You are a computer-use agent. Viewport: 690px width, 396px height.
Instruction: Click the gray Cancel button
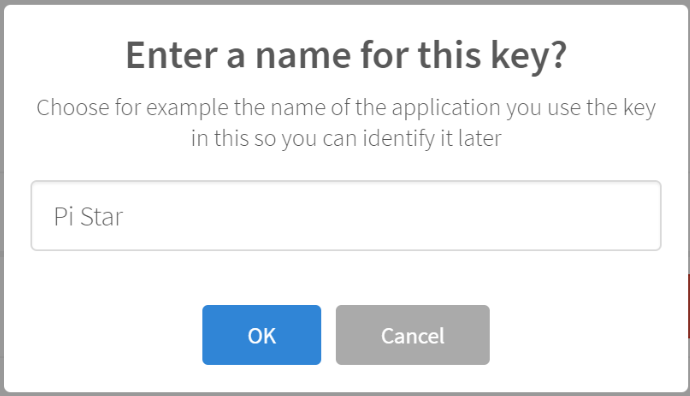pyautogui.click(x=412, y=335)
